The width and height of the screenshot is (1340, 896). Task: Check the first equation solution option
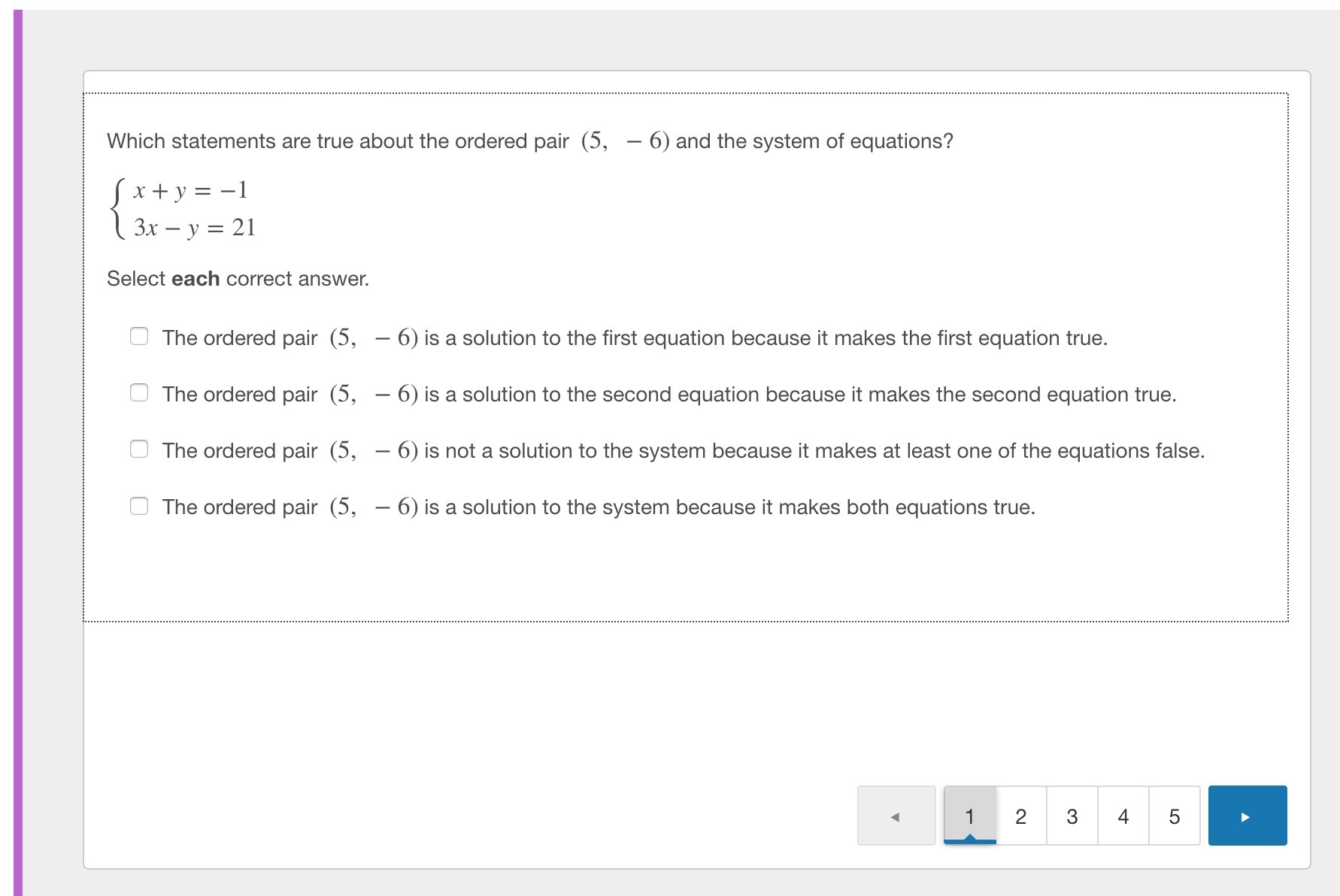coord(139,336)
